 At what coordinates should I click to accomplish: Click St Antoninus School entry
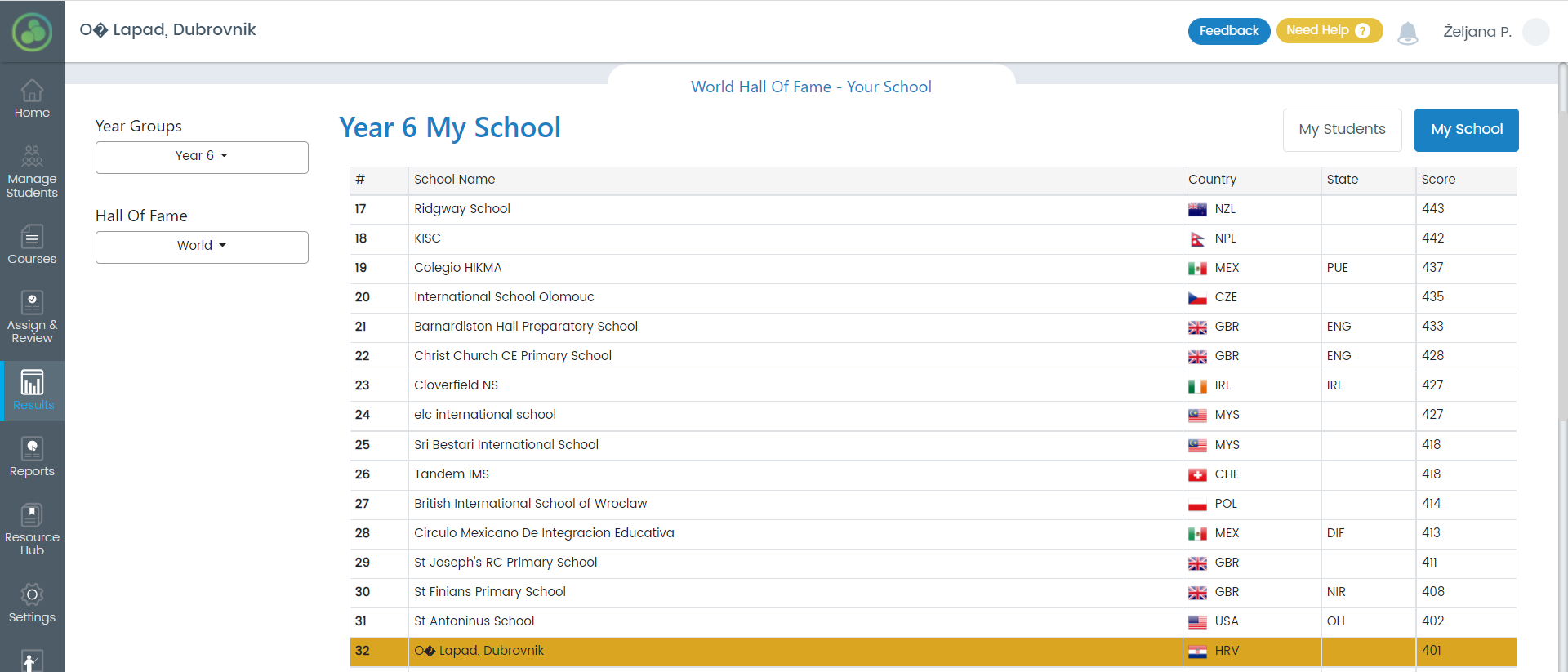tap(474, 621)
